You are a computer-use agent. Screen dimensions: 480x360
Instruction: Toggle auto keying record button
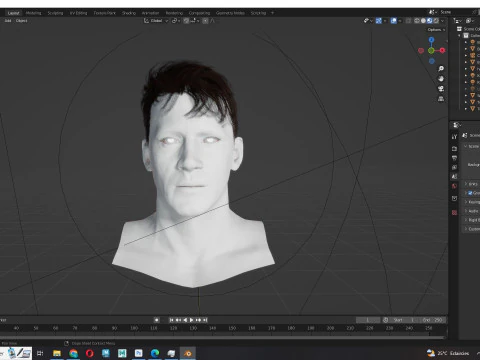pos(156,320)
